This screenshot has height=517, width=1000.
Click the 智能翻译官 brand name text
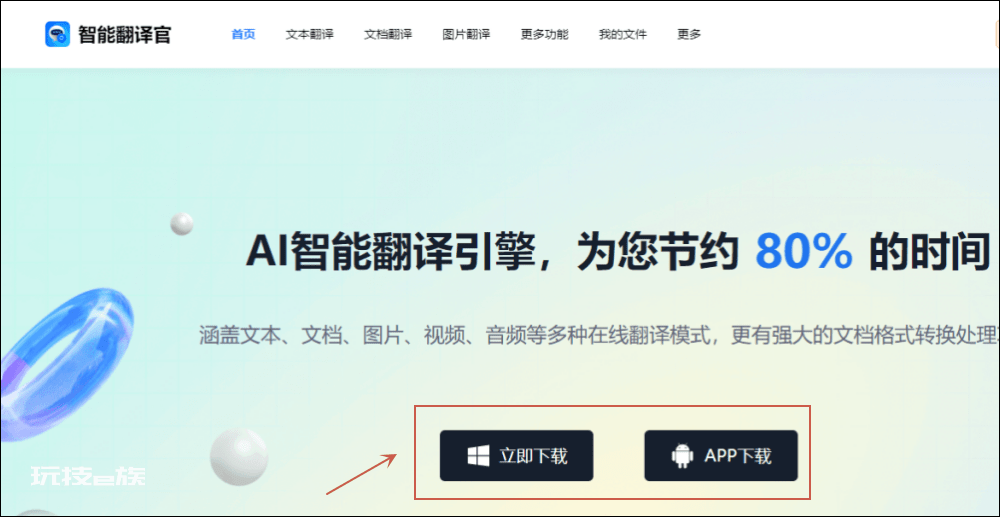coord(124,34)
